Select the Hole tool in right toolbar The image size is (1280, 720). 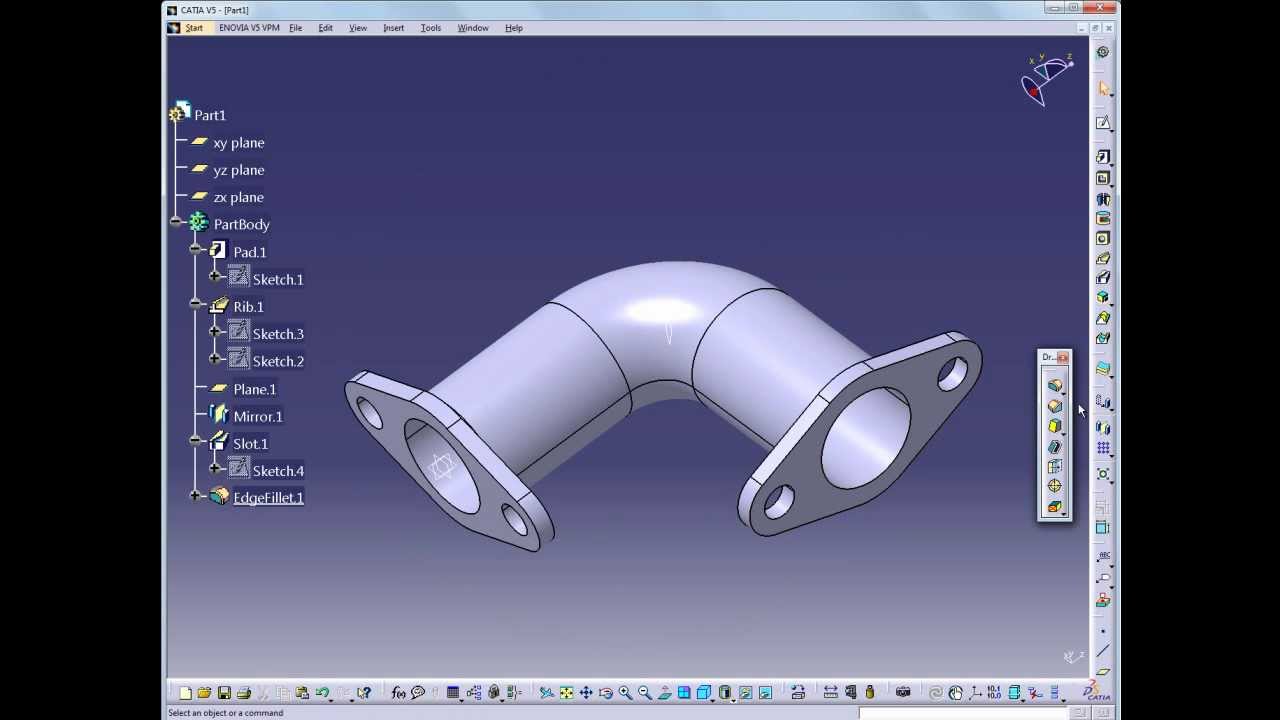click(x=1103, y=238)
